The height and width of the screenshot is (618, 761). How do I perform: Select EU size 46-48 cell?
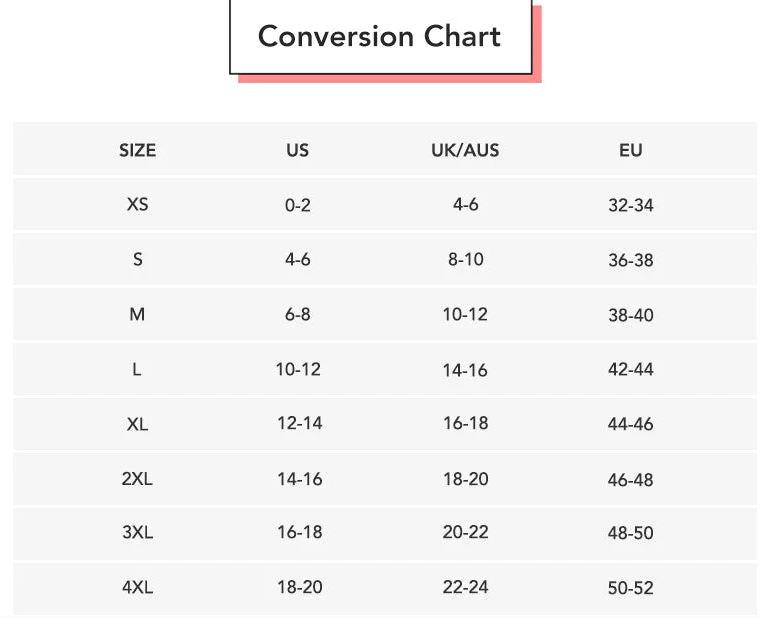[x=630, y=480]
